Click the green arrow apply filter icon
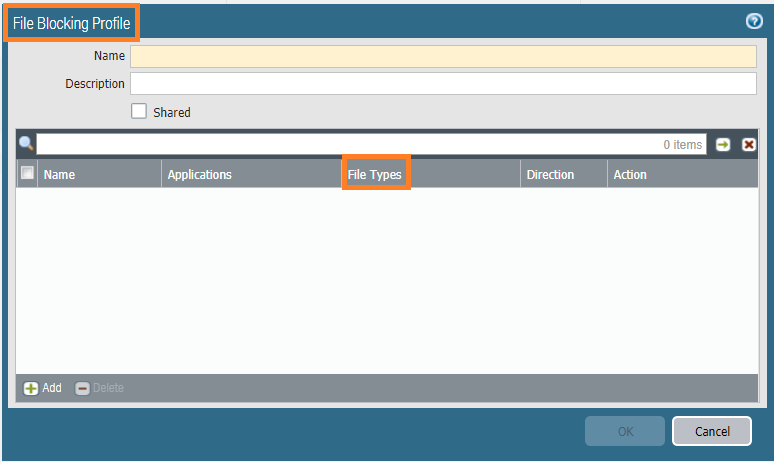This screenshot has width=774, height=462. pyautogui.click(x=723, y=145)
